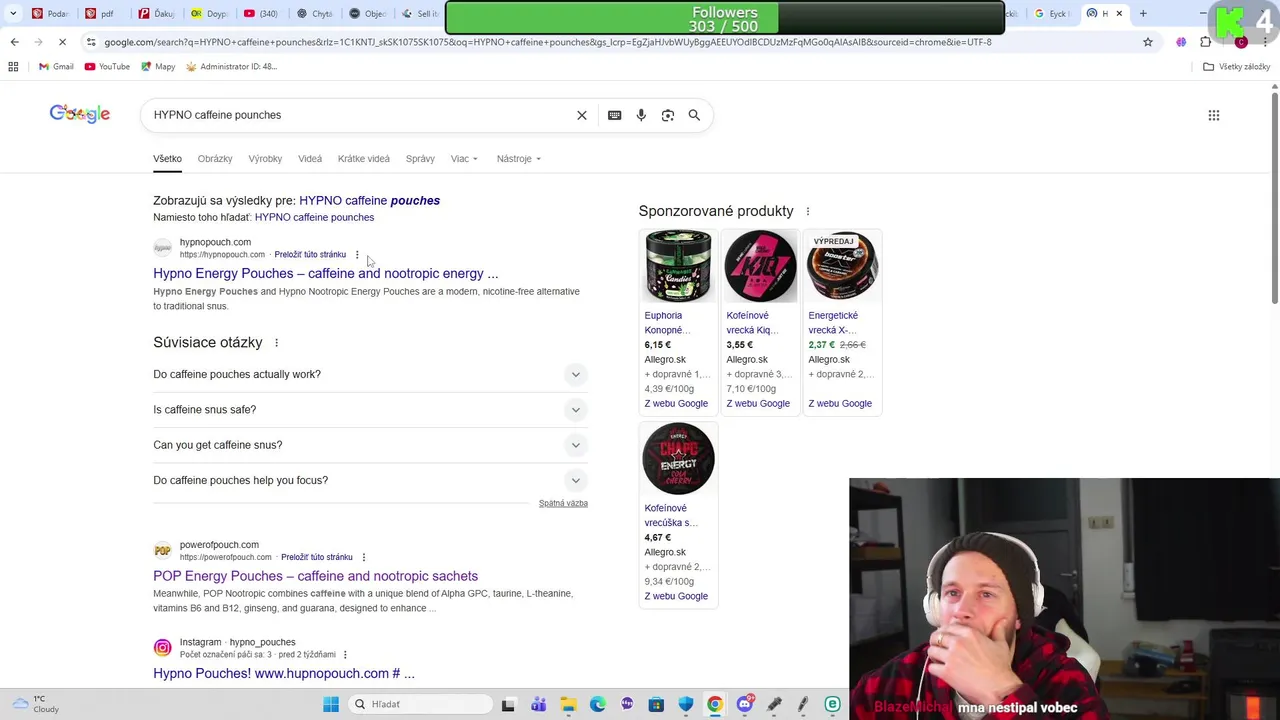This screenshot has width=1280, height=720.
Task: Open info menu for sponsored products
Action: 808,211
